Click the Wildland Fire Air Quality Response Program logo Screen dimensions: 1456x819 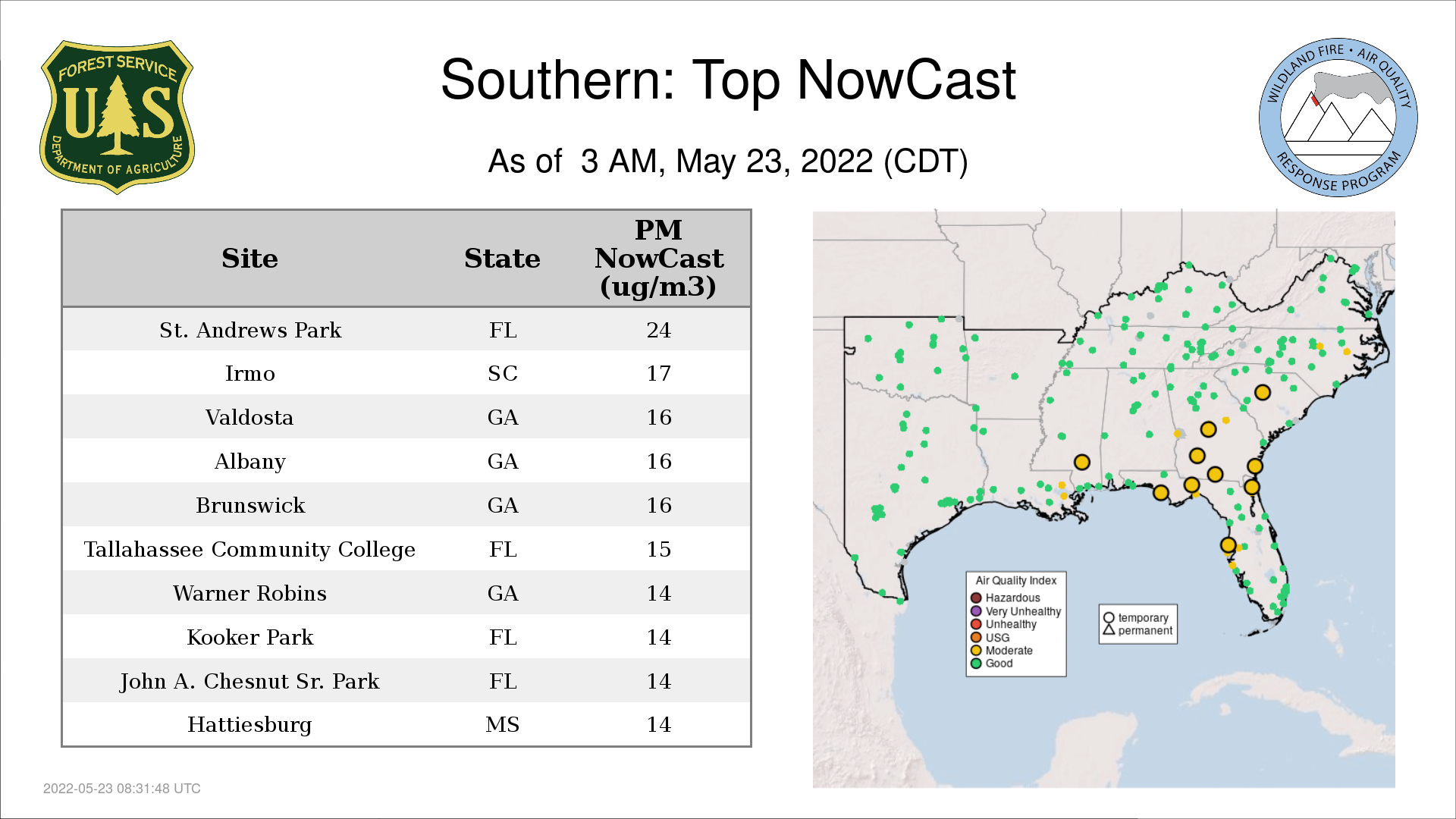coord(1338,118)
